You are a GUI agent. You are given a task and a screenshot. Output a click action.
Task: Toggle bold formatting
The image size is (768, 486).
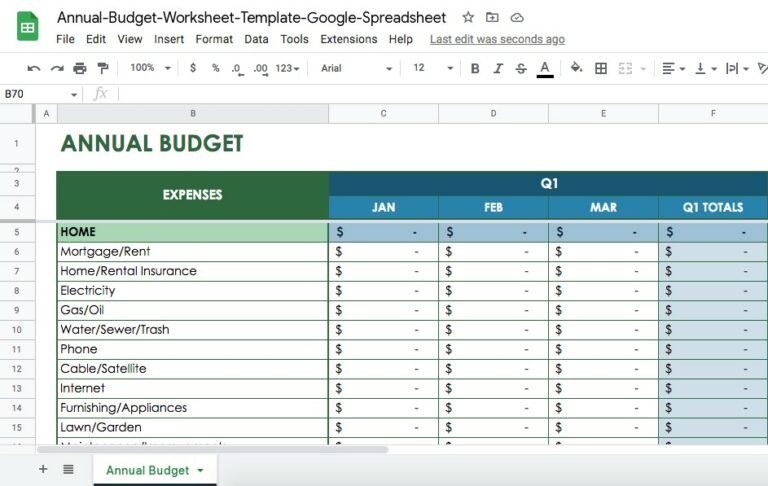[475, 68]
